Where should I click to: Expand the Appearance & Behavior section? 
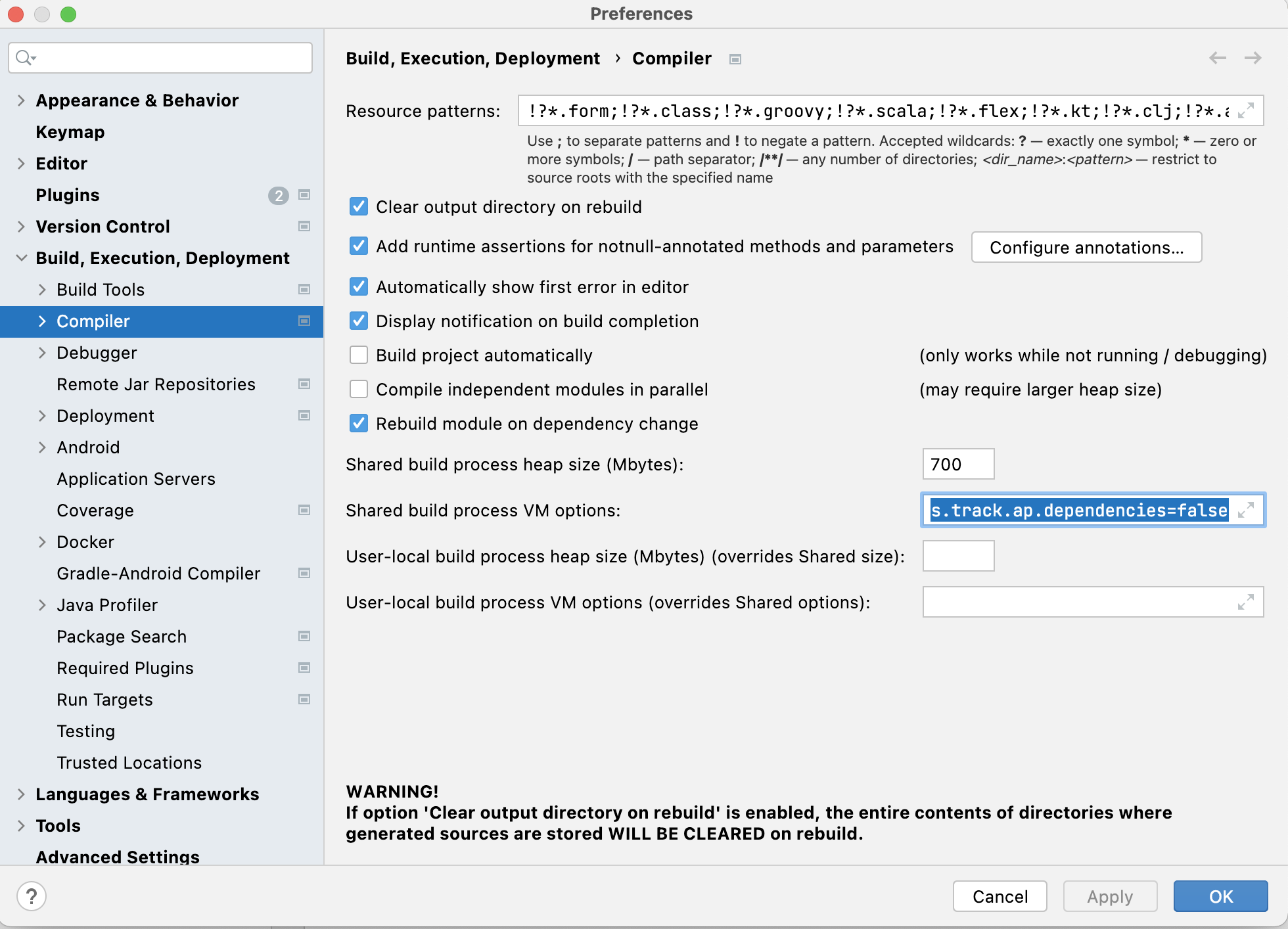[x=21, y=101]
